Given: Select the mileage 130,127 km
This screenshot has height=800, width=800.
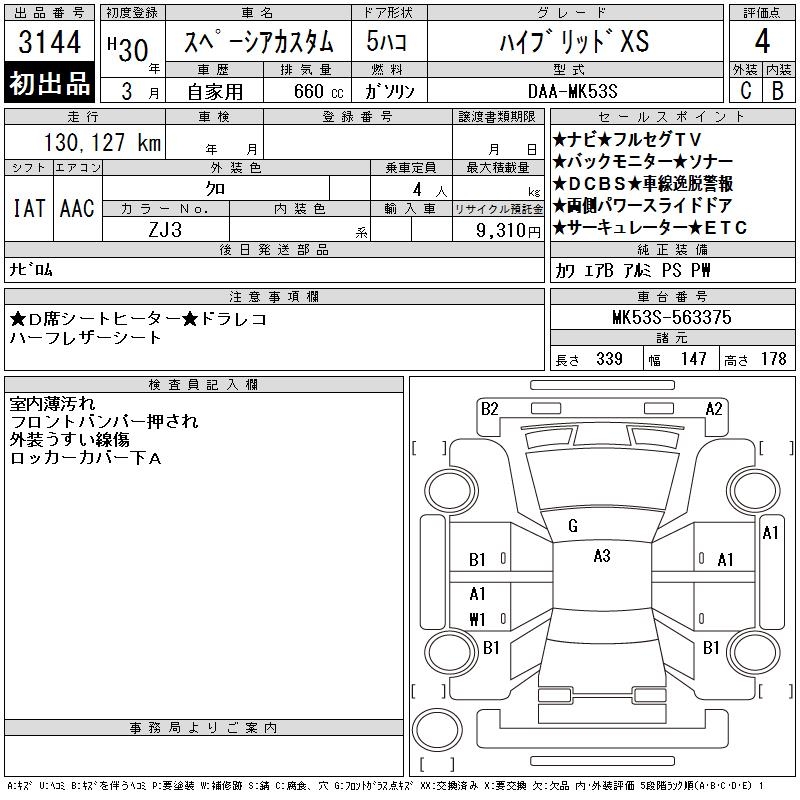Looking at the screenshot, I should [102, 142].
